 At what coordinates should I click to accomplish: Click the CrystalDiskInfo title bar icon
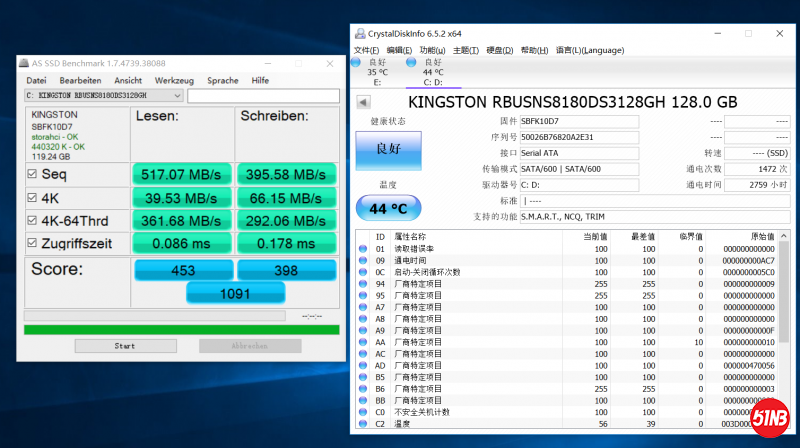coord(359,33)
